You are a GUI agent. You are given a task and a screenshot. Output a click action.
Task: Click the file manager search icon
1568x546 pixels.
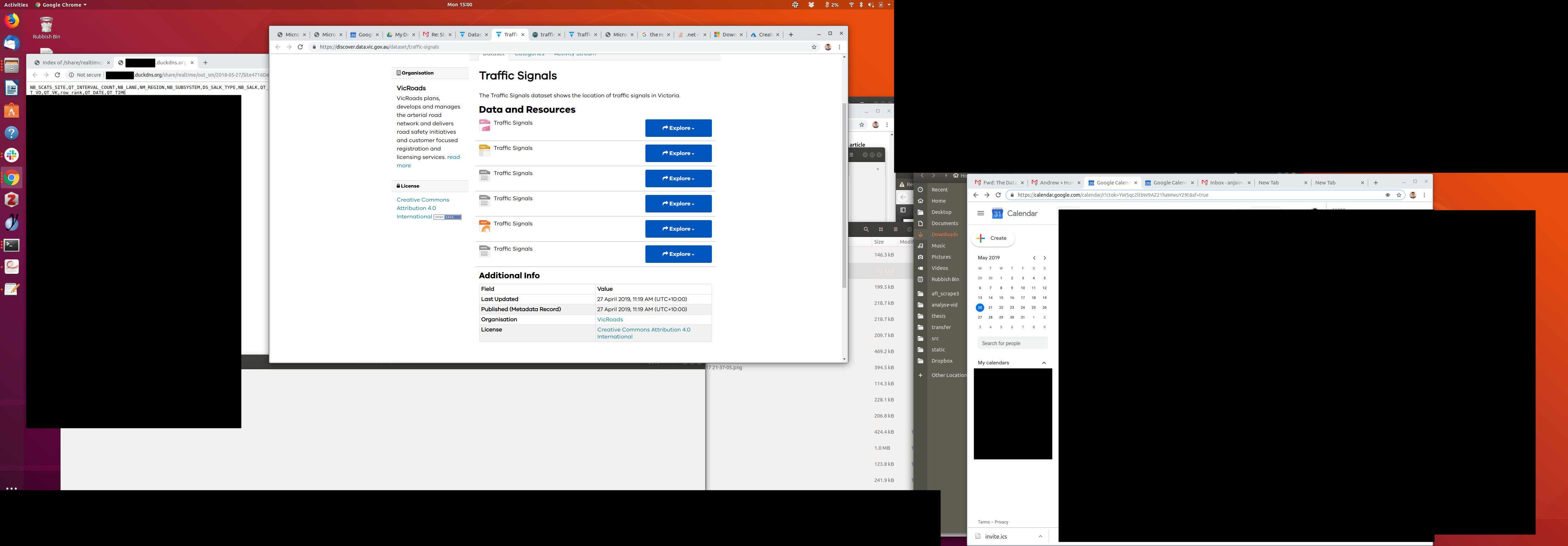pyautogui.click(x=866, y=230)
